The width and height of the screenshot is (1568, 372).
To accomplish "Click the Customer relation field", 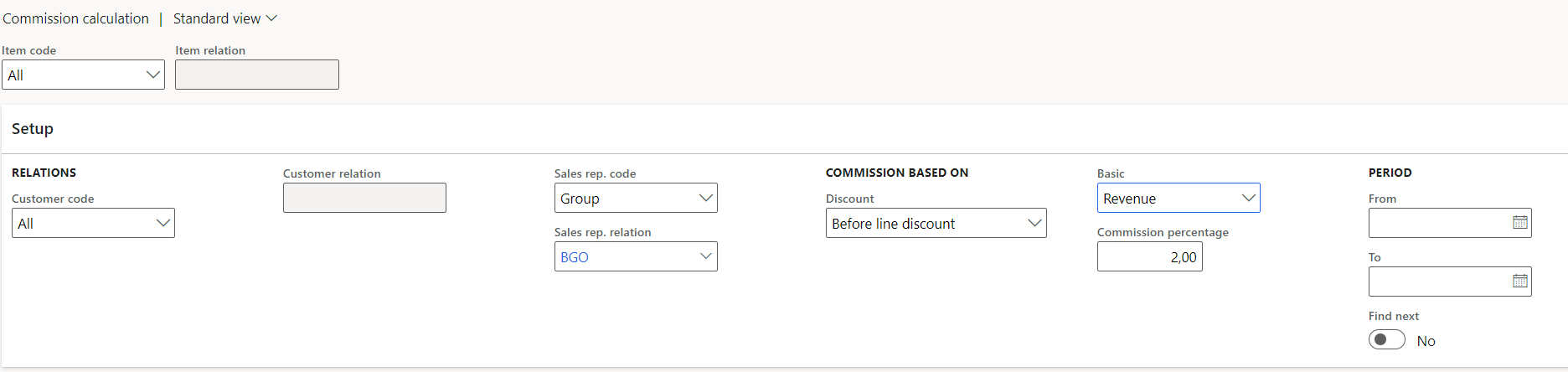I will click(364, 198).
